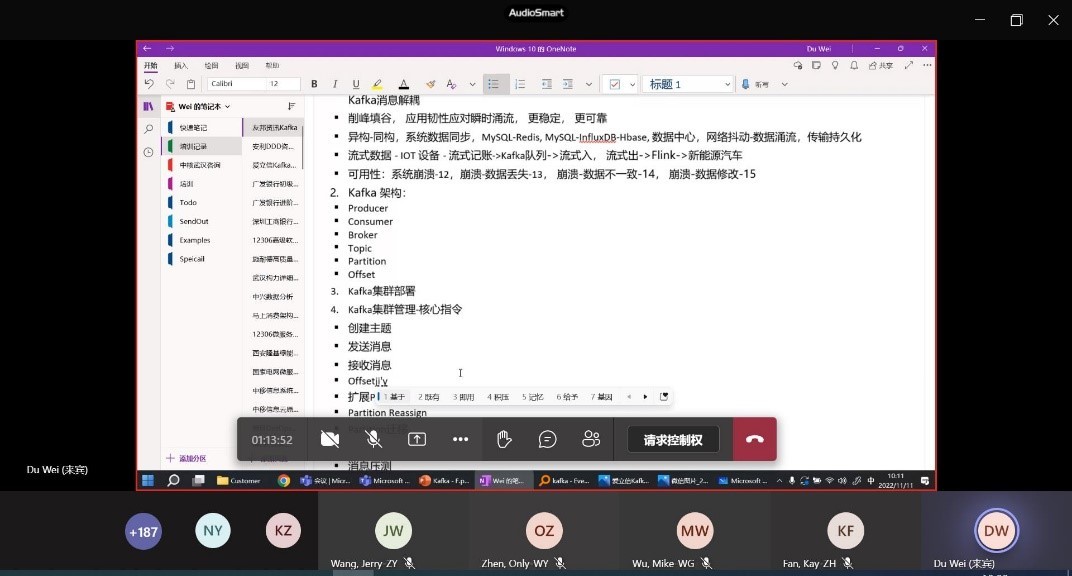This screenshot has width=1072, height=576.
Task: Select Du Wei presenter tile
Action: [996, 533]
